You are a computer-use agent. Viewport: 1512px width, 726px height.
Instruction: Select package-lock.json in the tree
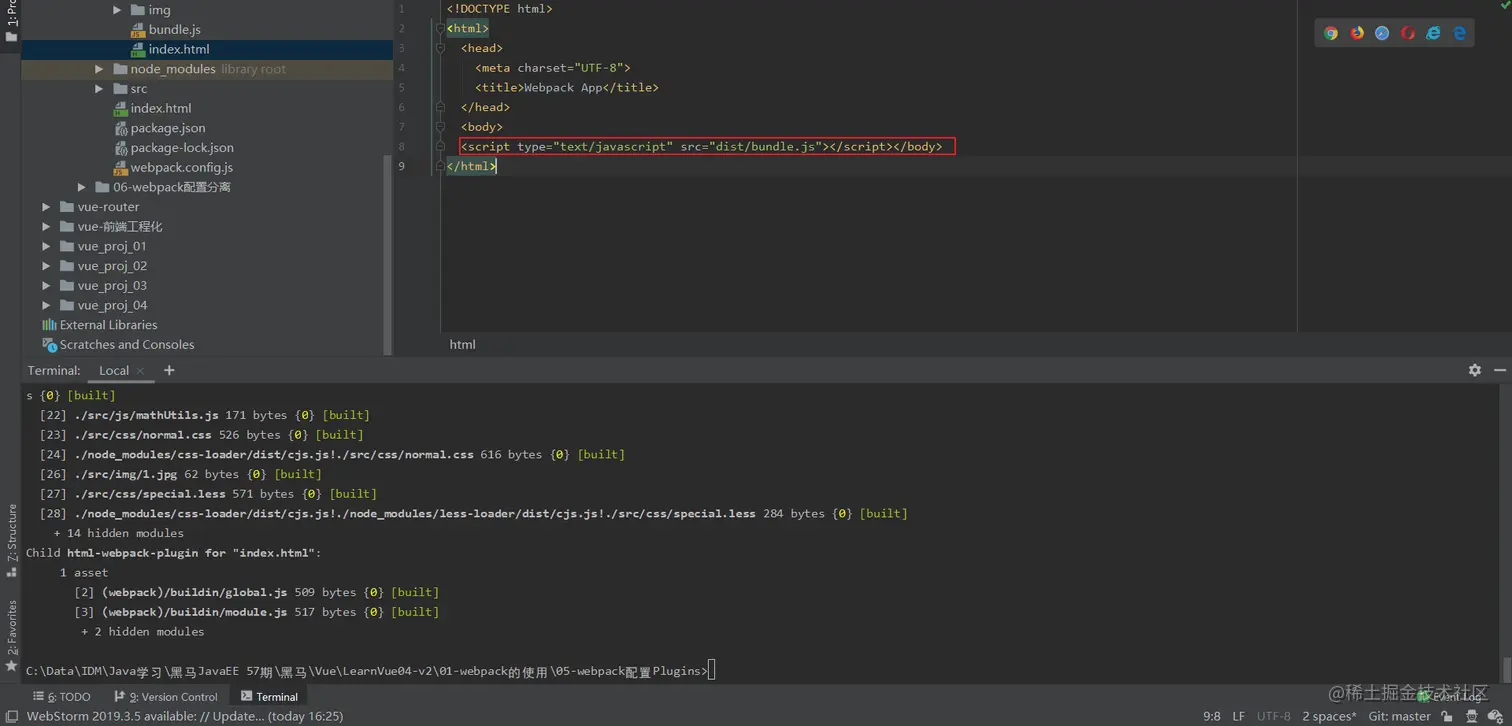coord(182,148)
